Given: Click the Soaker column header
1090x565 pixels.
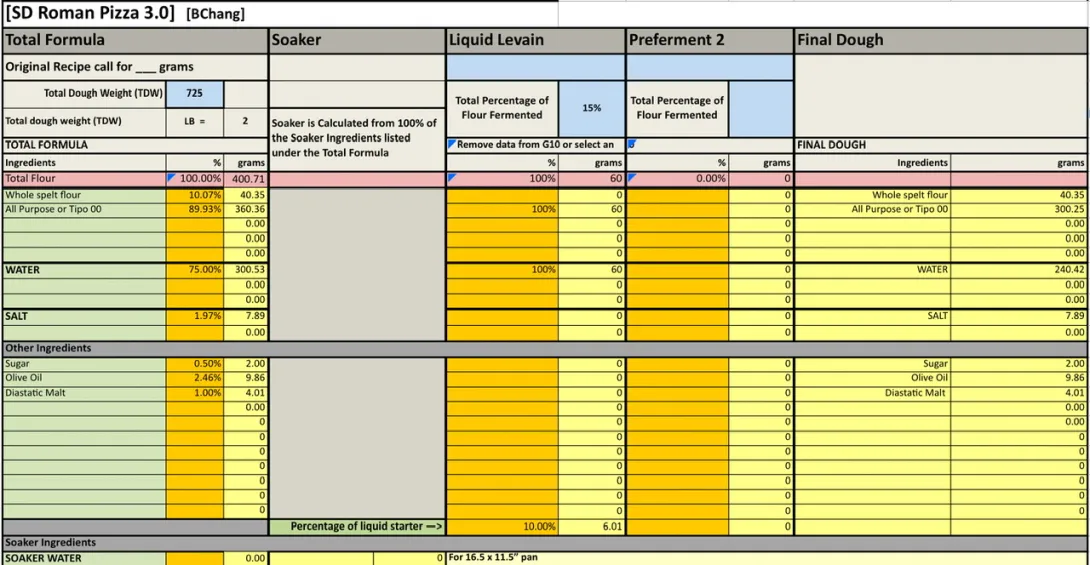Looking at the screenshot, I should point(357,41).
